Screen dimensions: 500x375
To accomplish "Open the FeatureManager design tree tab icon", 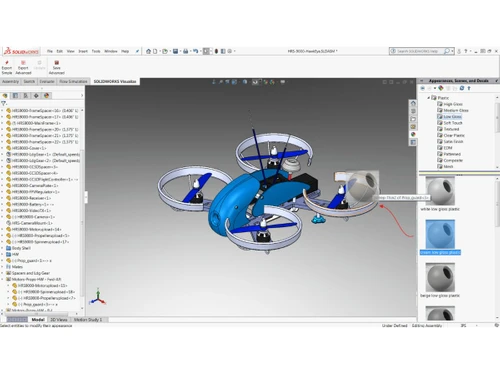I will click(x=5, y=96).
